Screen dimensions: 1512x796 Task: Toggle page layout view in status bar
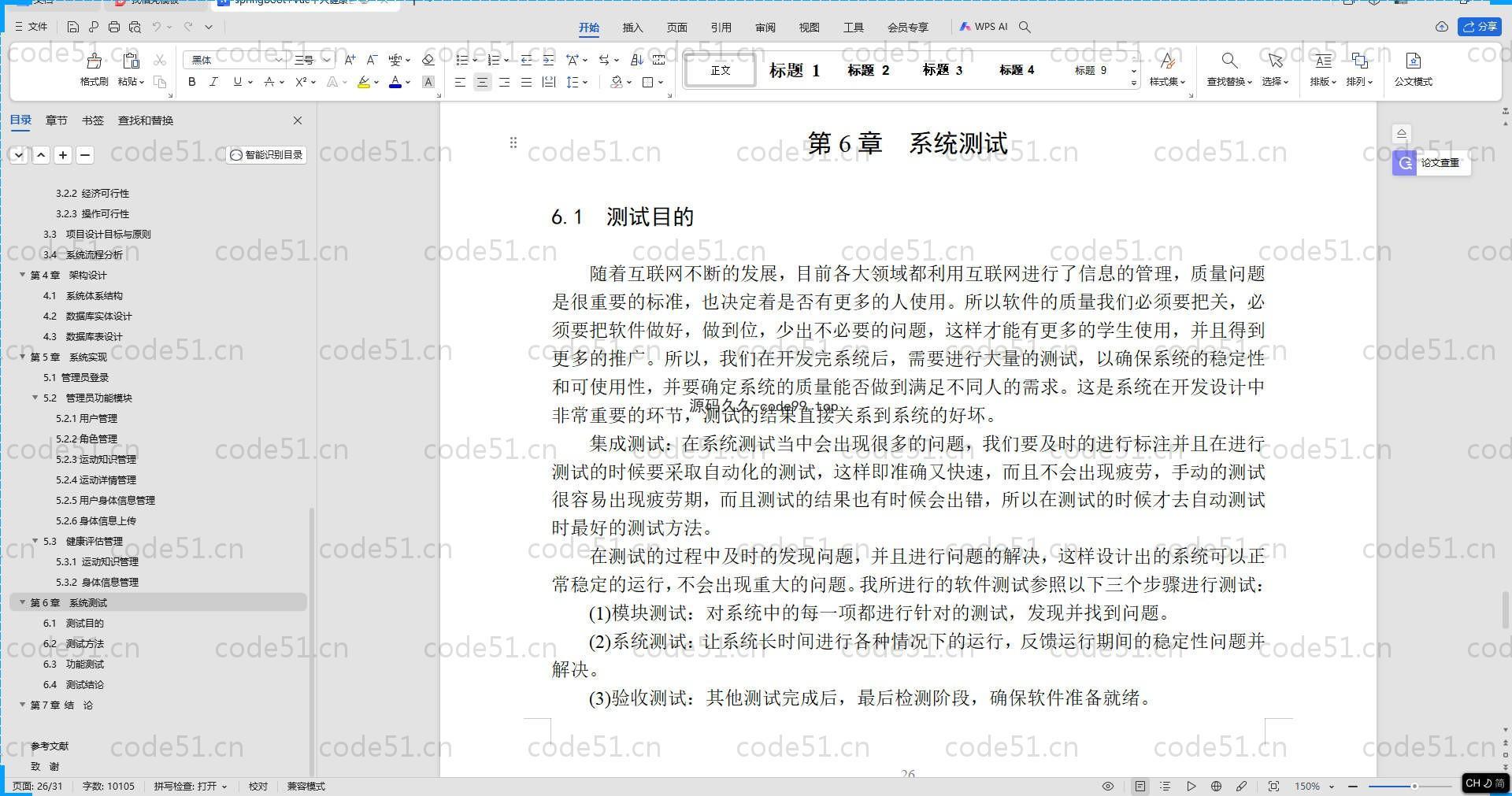[1140, 786]
